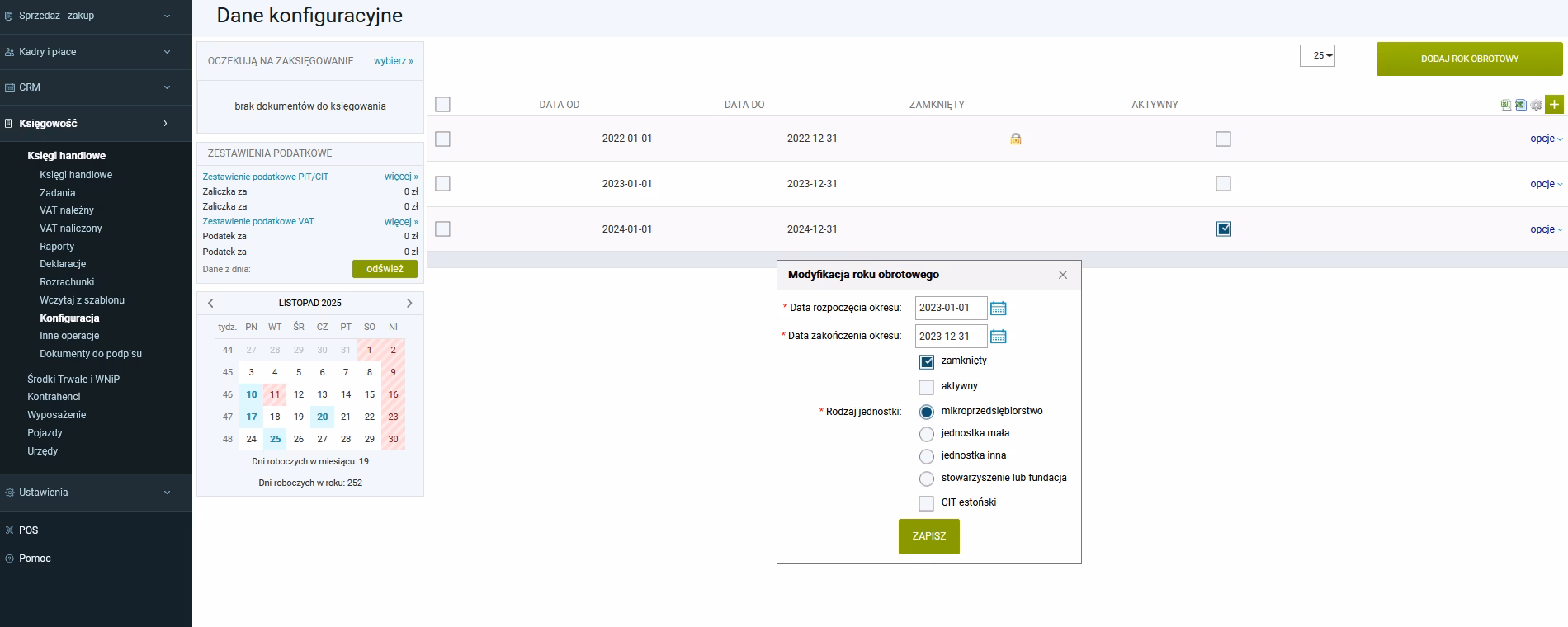The height and width of the screenshot is (627, 1568).
Task: Open the 25 rows-per-page dropdown
Action: pyautogui.click(x=1317, y=56)
